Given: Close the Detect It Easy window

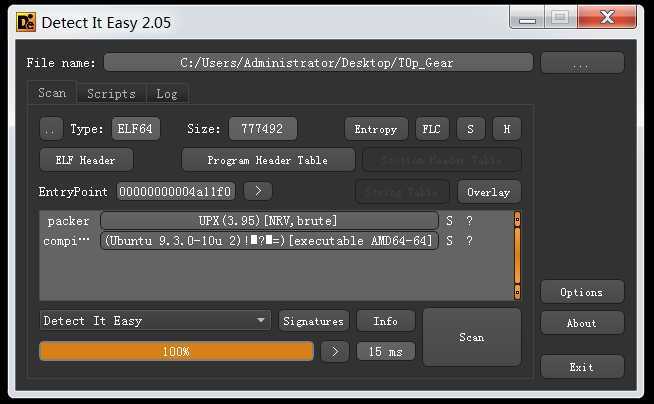Looking at the screenshot, I should pos(607,18).
